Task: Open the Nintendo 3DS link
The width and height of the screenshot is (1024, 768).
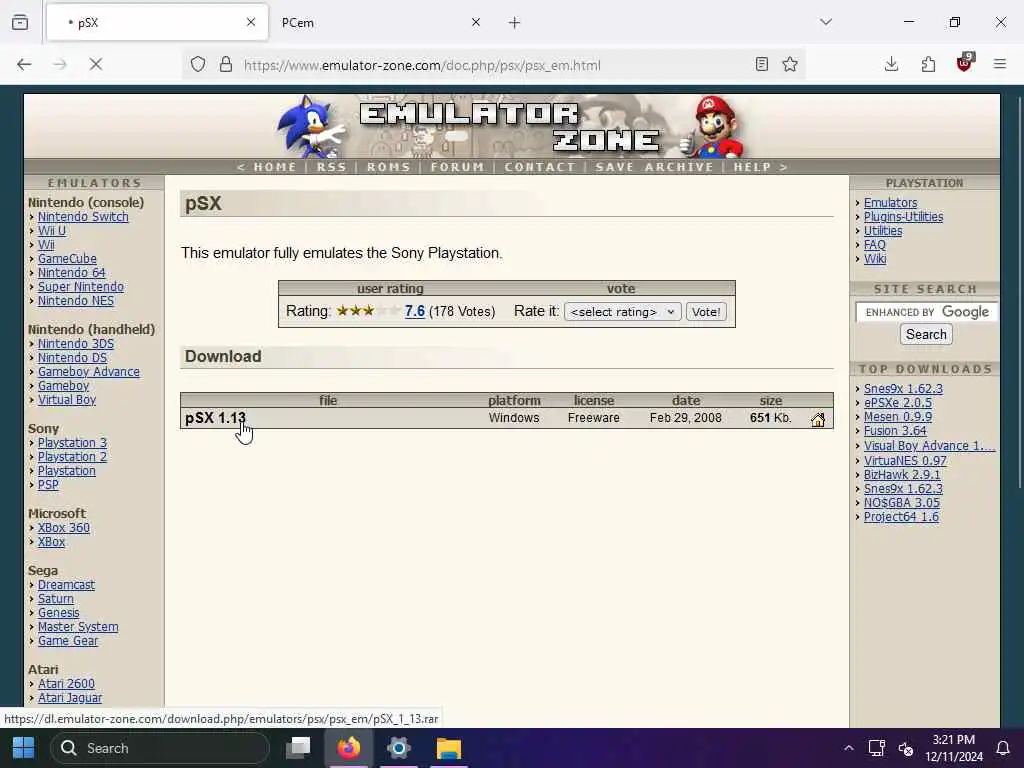Action: pos(76,344)
